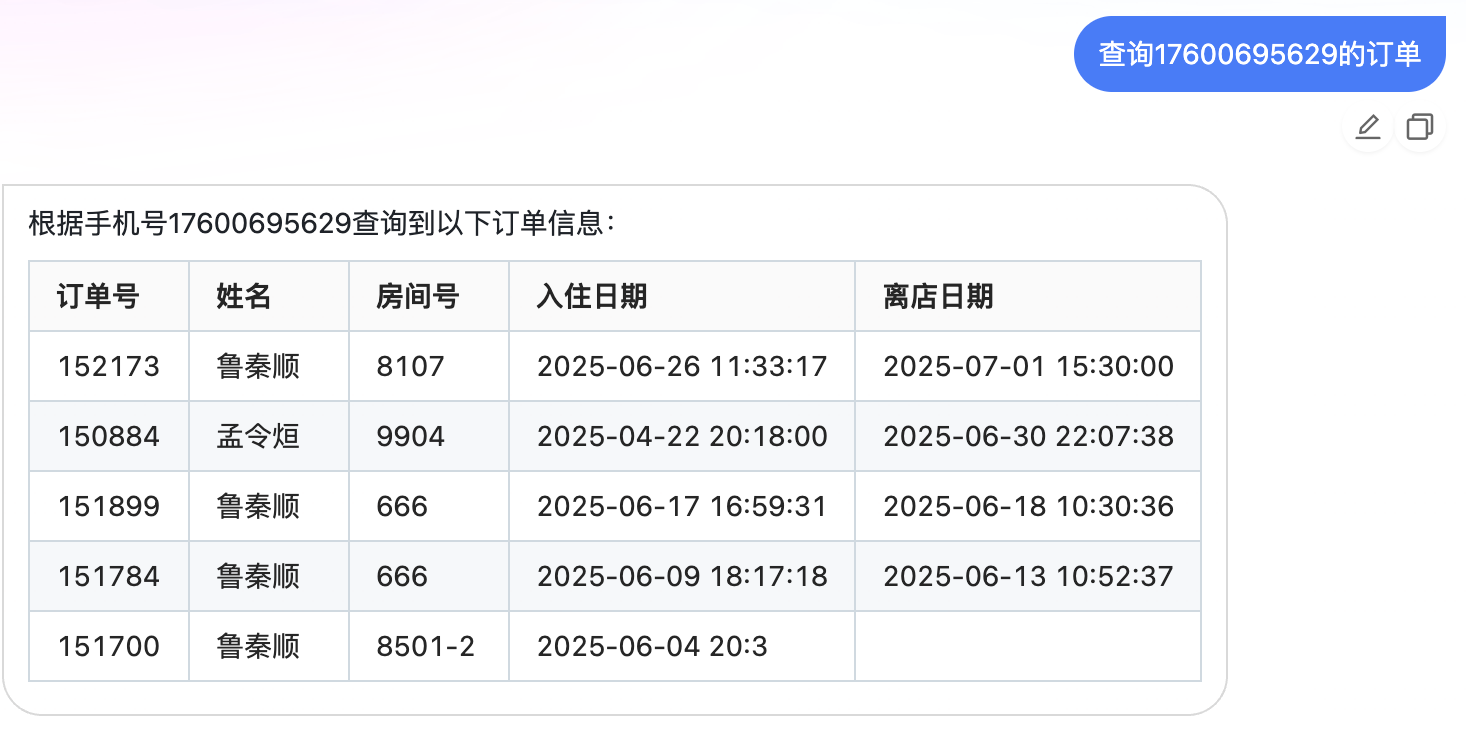Click check-in date 2025-06-26 11:33:17
This screenshot has height=730, width=1466.
(682, 366)
